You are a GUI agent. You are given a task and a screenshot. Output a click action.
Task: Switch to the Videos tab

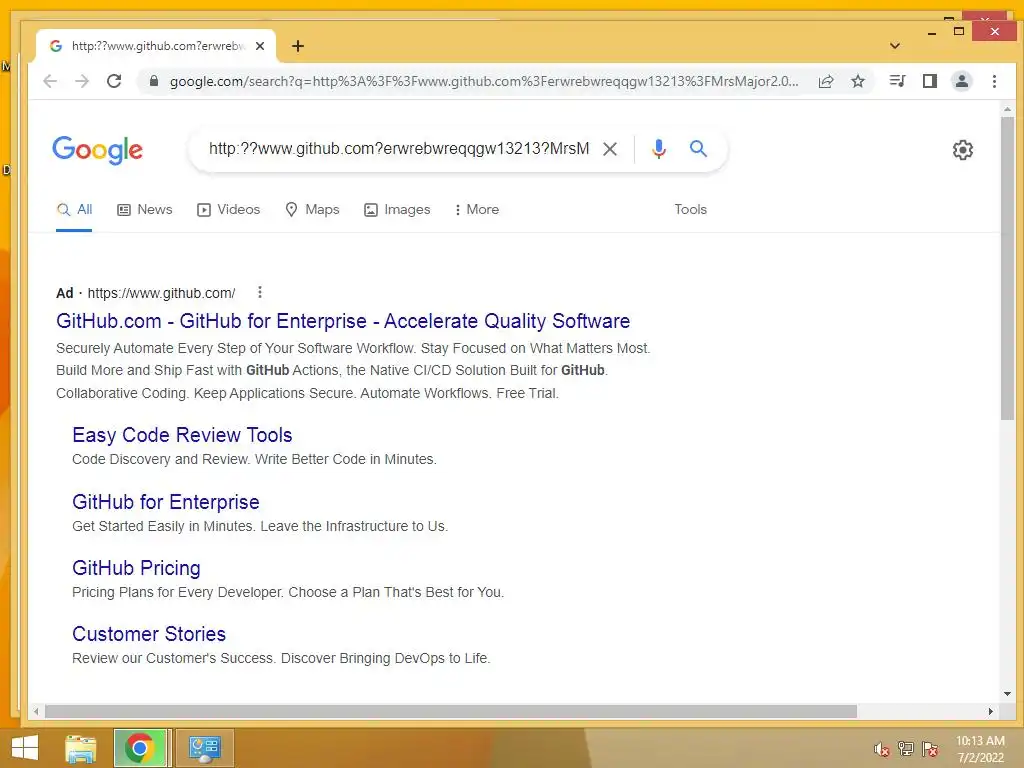pos(229,210)
